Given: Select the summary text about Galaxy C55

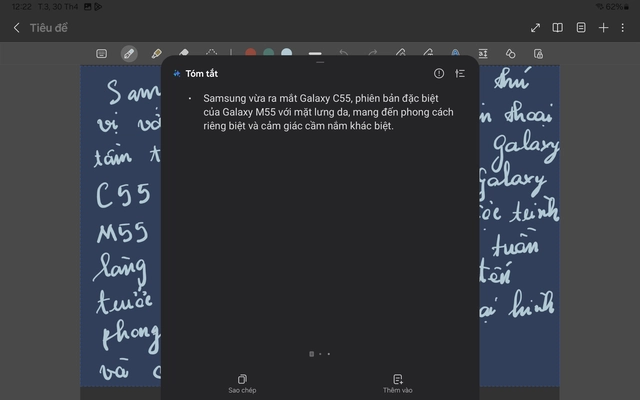Looking at the screenshot, I should click(x=328, y=112).
